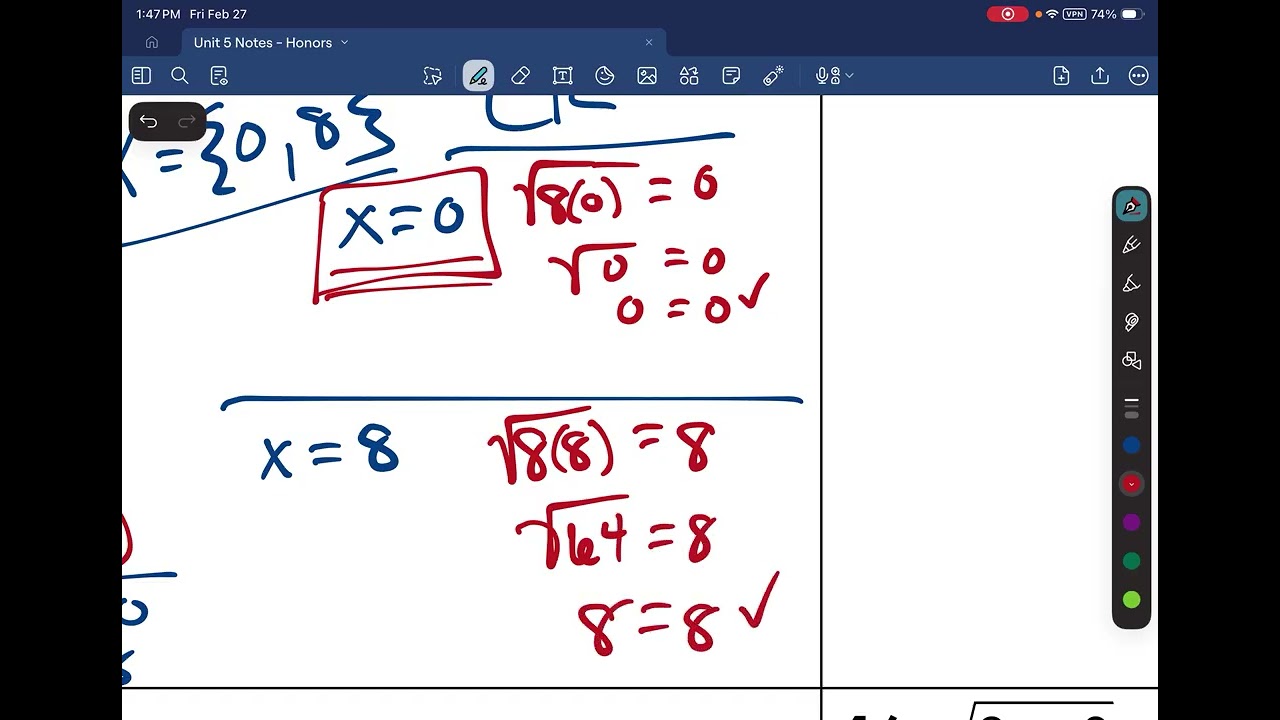1280x720 pixels.
Task: Expand the microphone options chevron
Action: coord(849,76)
